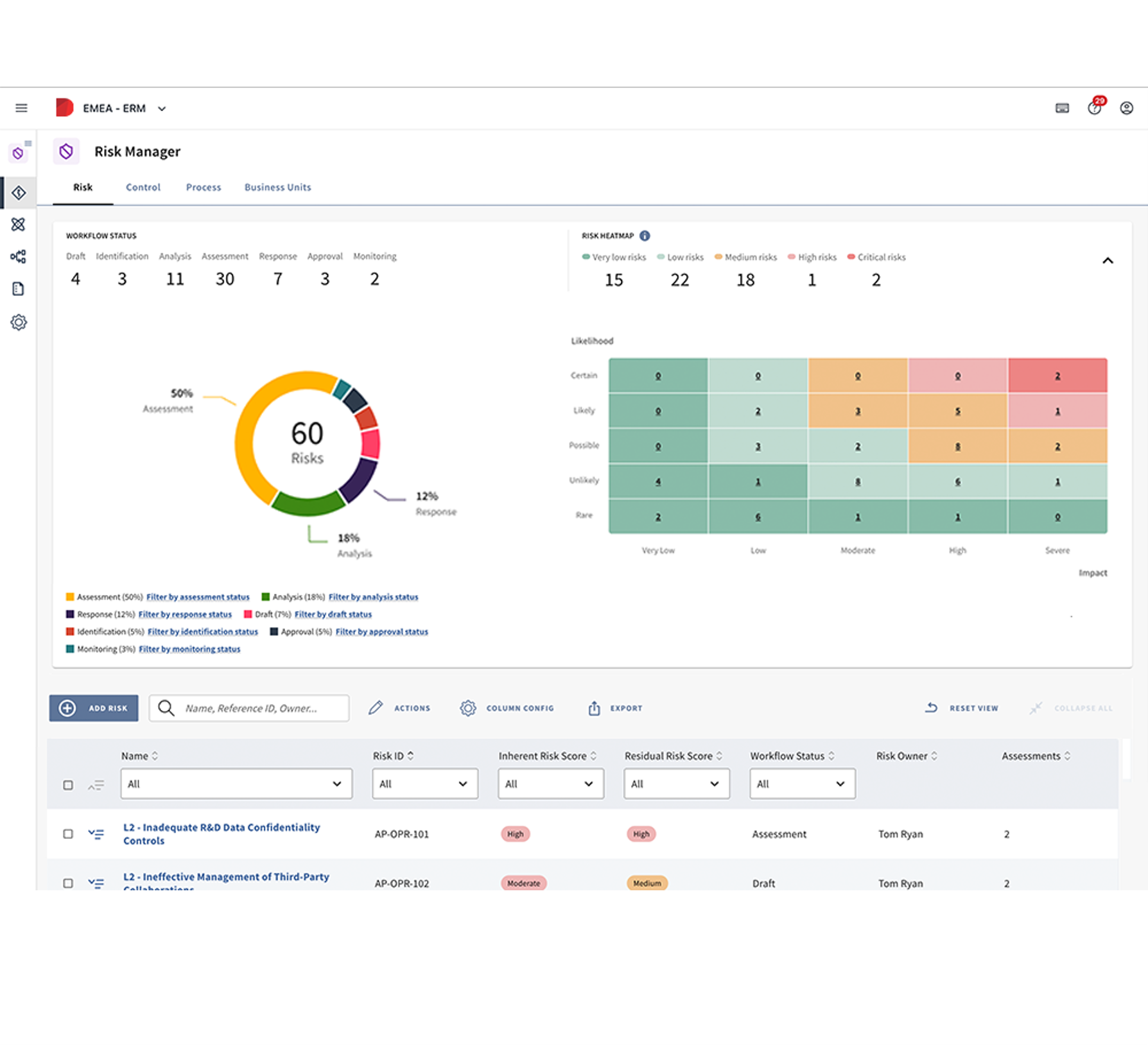This screenshot has height=1045, width=1148.
Task: Click the document icon in left sidebar
Action: click(x=19, y=289)
